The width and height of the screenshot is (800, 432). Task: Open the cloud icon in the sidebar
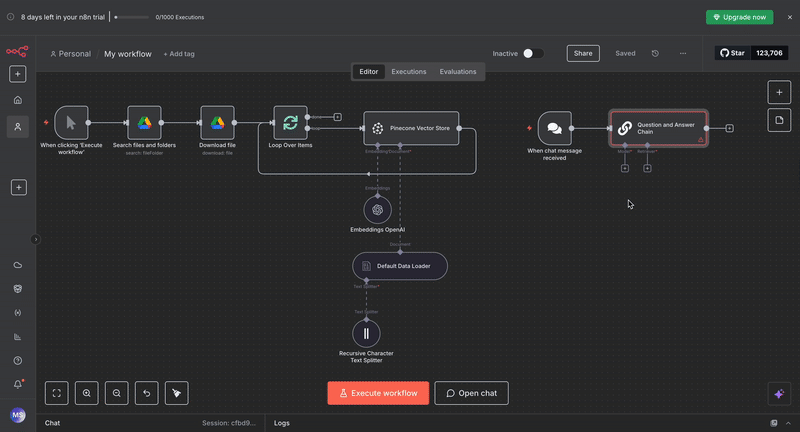[18, 265]
